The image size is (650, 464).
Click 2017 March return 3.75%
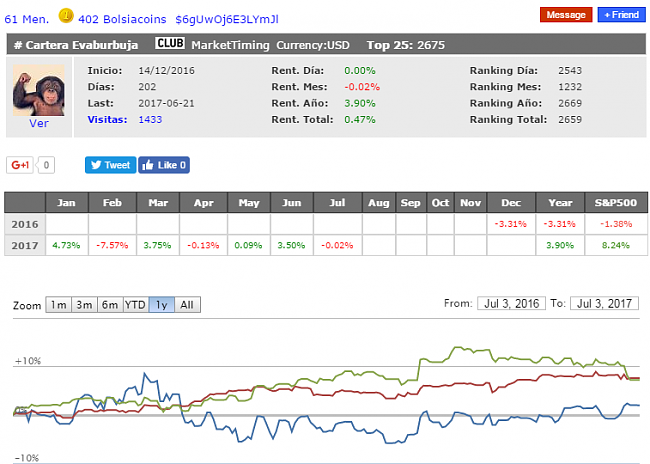point(158,245)
